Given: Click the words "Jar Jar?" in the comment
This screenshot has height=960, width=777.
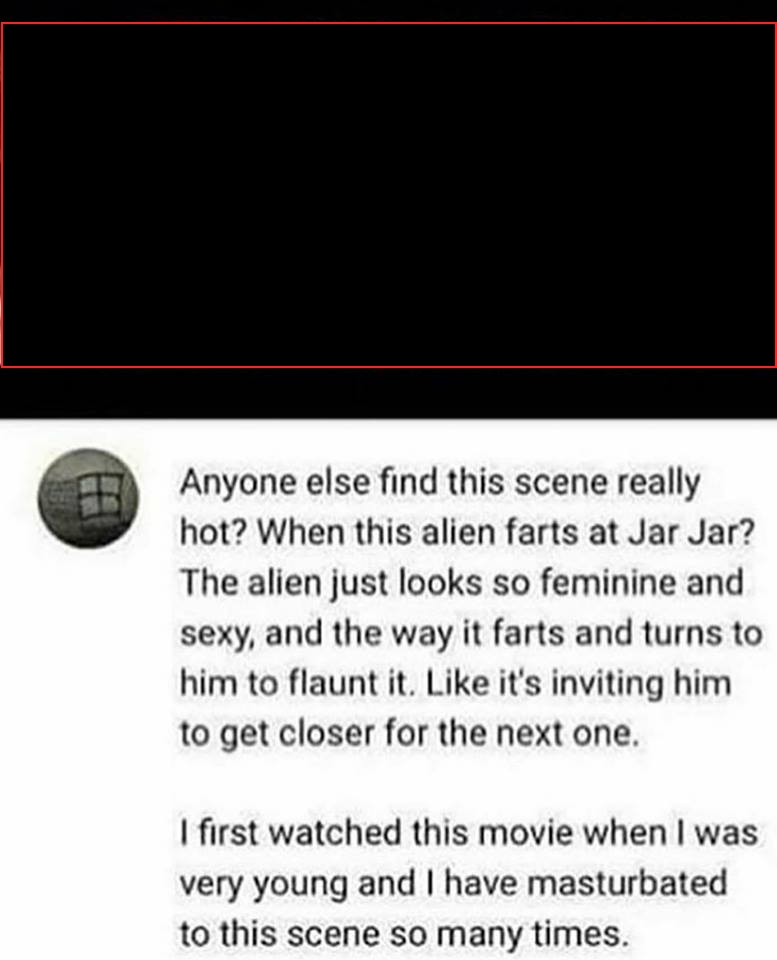Looking at the screenshot, I should pyautogui.click(x=692, y=532).
